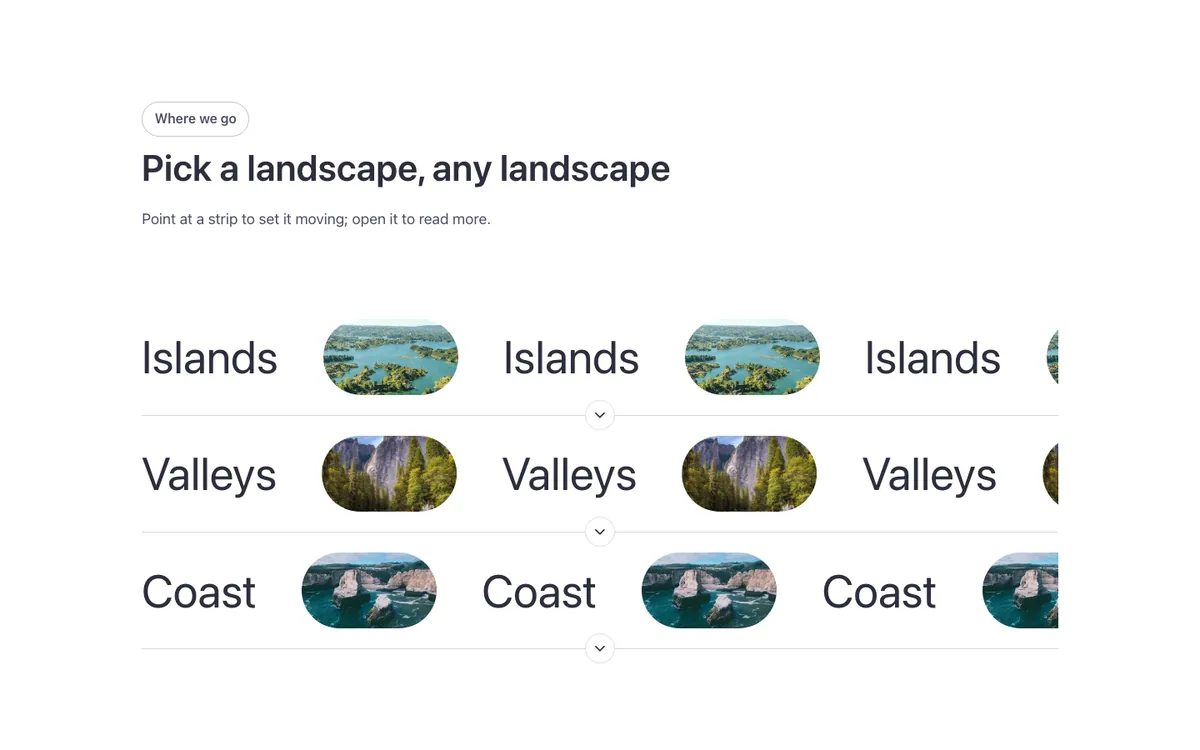Open the middle Valleys cliff photo
The height and width of the screenshot is (750, 1200).
749,474
